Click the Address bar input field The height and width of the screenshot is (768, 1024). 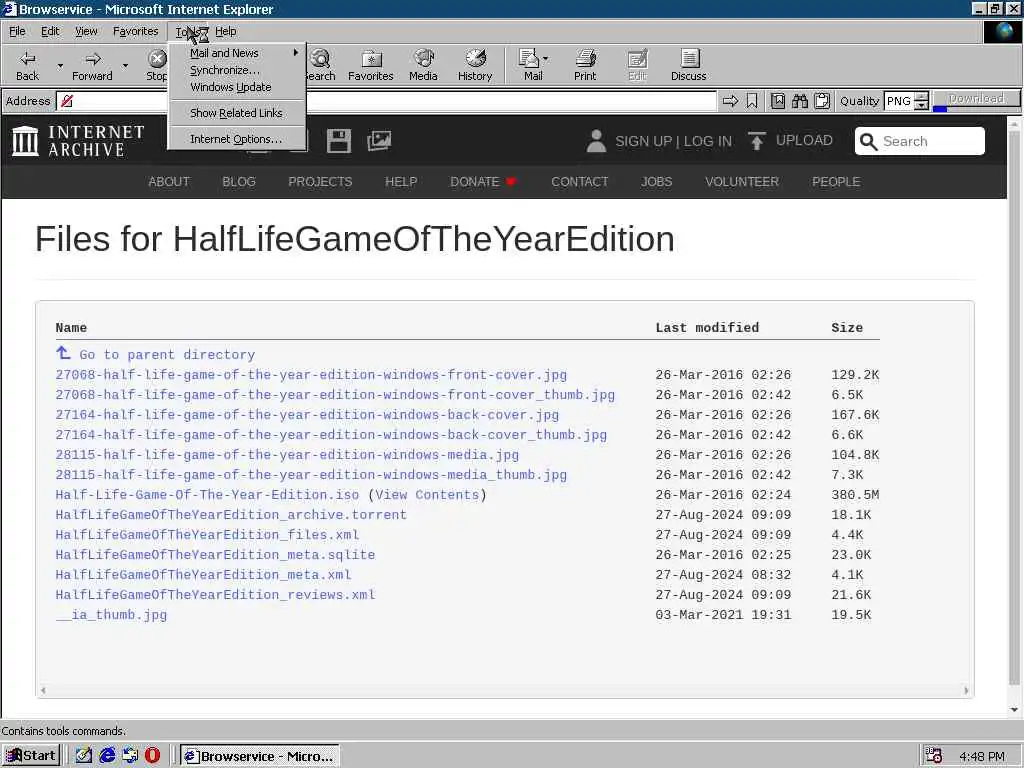386,101
